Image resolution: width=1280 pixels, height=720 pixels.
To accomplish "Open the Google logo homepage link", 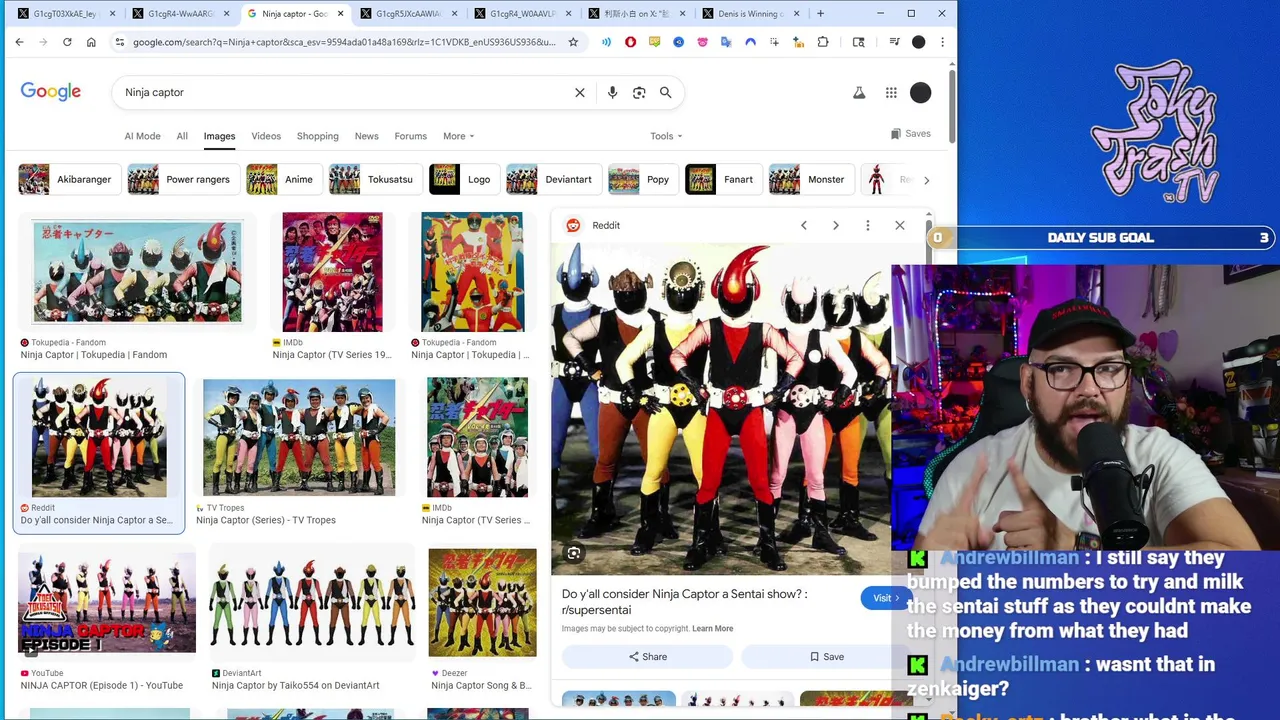I will point(51,92).
